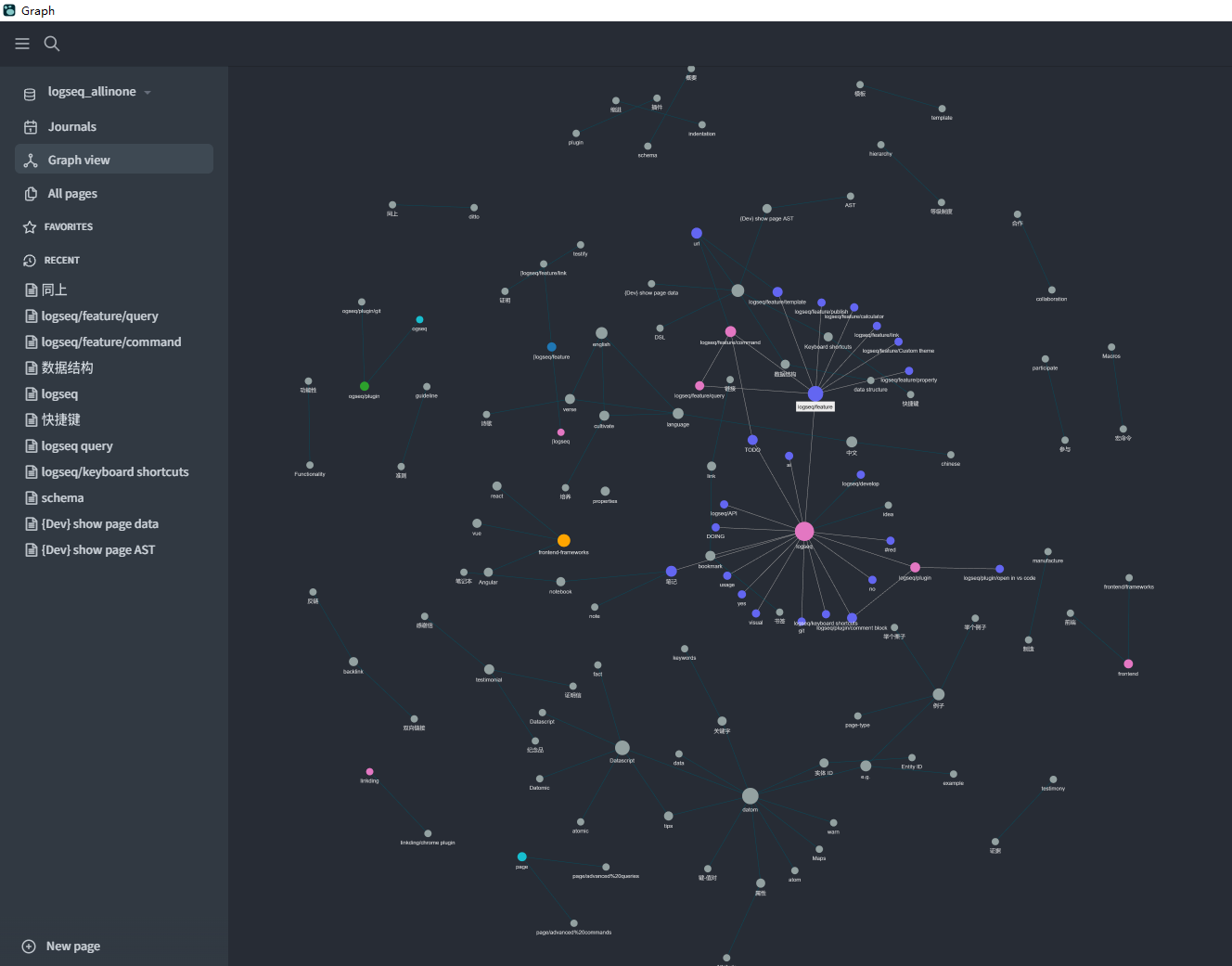The width and height of the screenshot is (1232, 966).
Task: Open recent page 数据结构
Action: pyautogui.click(x=67, y=367)
